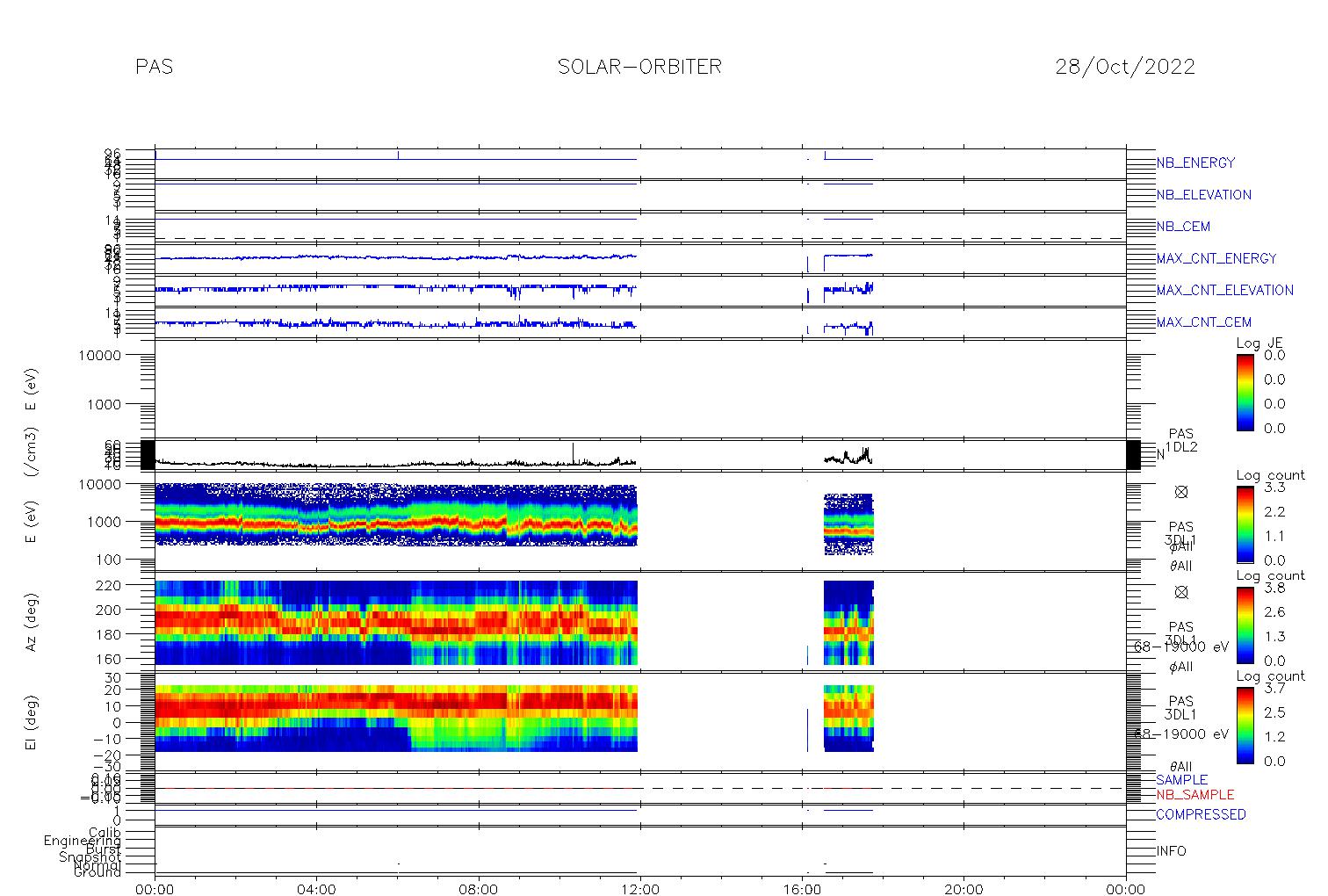Screen dimensions: 1328x896
Task: Select the MAX_CNT_ELEVATION label
Action: (1224, 290)
